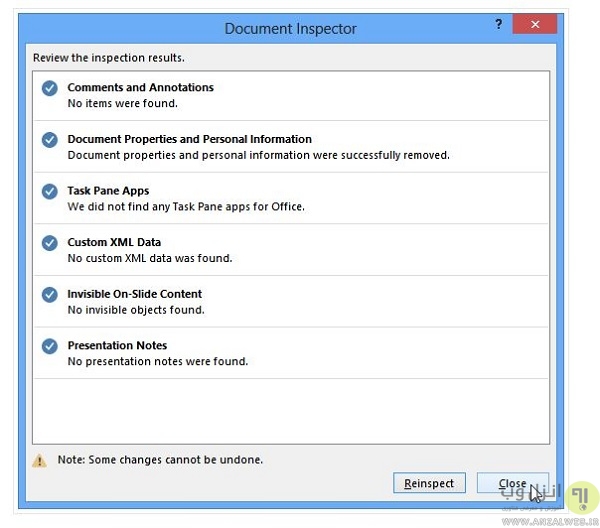600x528 pixels.
Task: Click the Document Properties and Personal Information heading
Action: point(189,139)
